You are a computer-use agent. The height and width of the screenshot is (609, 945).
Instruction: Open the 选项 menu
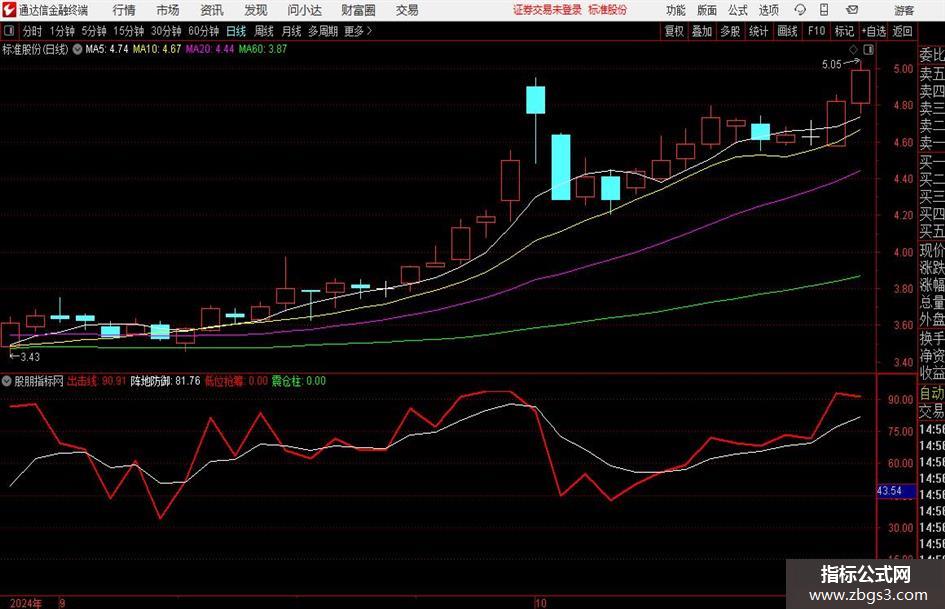[768, 10]
